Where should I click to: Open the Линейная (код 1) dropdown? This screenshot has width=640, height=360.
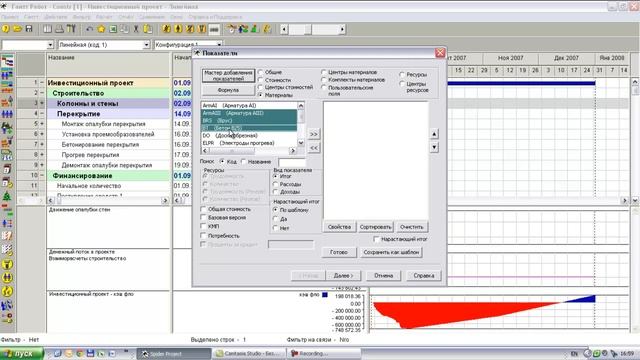pyautogui.click(x=146, y=45)
